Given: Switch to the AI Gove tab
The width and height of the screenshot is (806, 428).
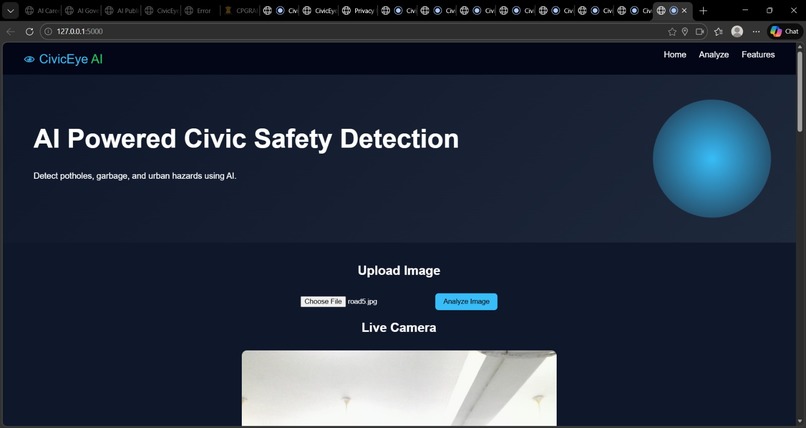Looking at the screenshot, I should click(x=82, y=10).
